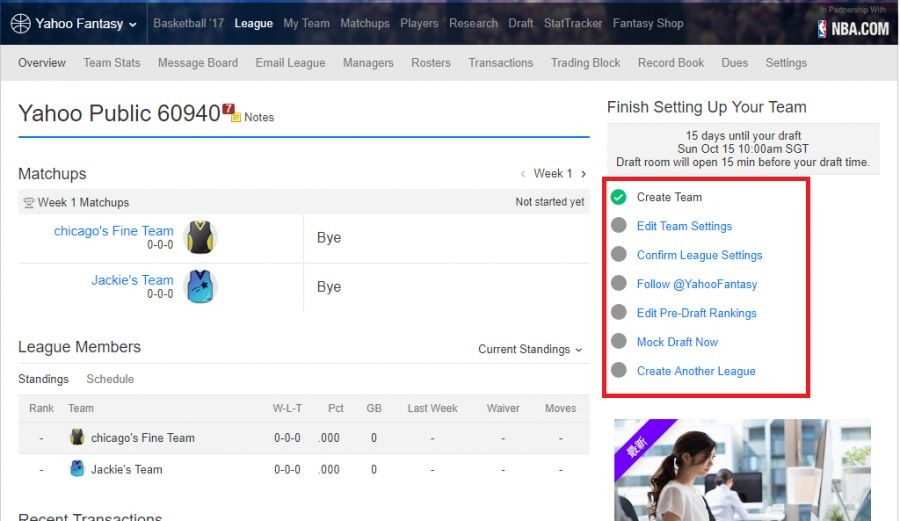The image size is (900, 521).
Task: Click Create Another League link
Action: pyautogui.click(x=696, y=371)
